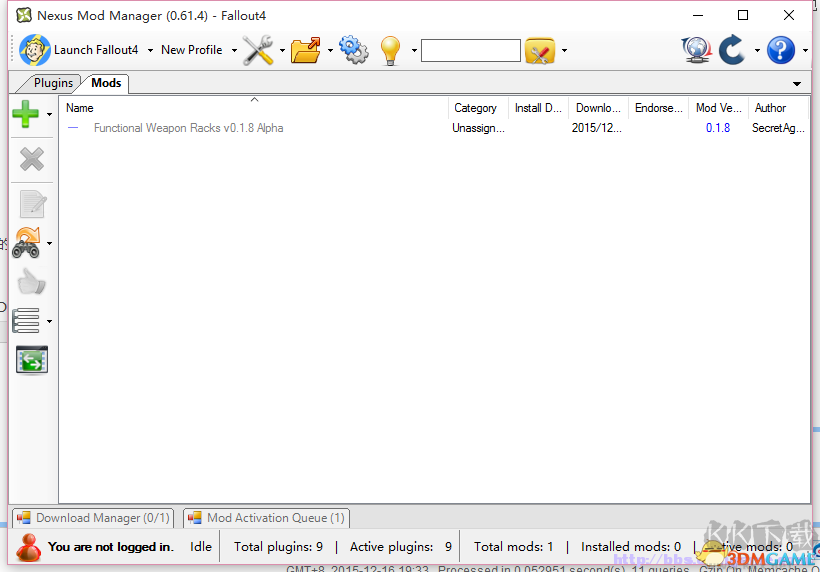Click the binoculars check for updates icon
This screenshot has height=572, width=820.
(x=26, y=243)
